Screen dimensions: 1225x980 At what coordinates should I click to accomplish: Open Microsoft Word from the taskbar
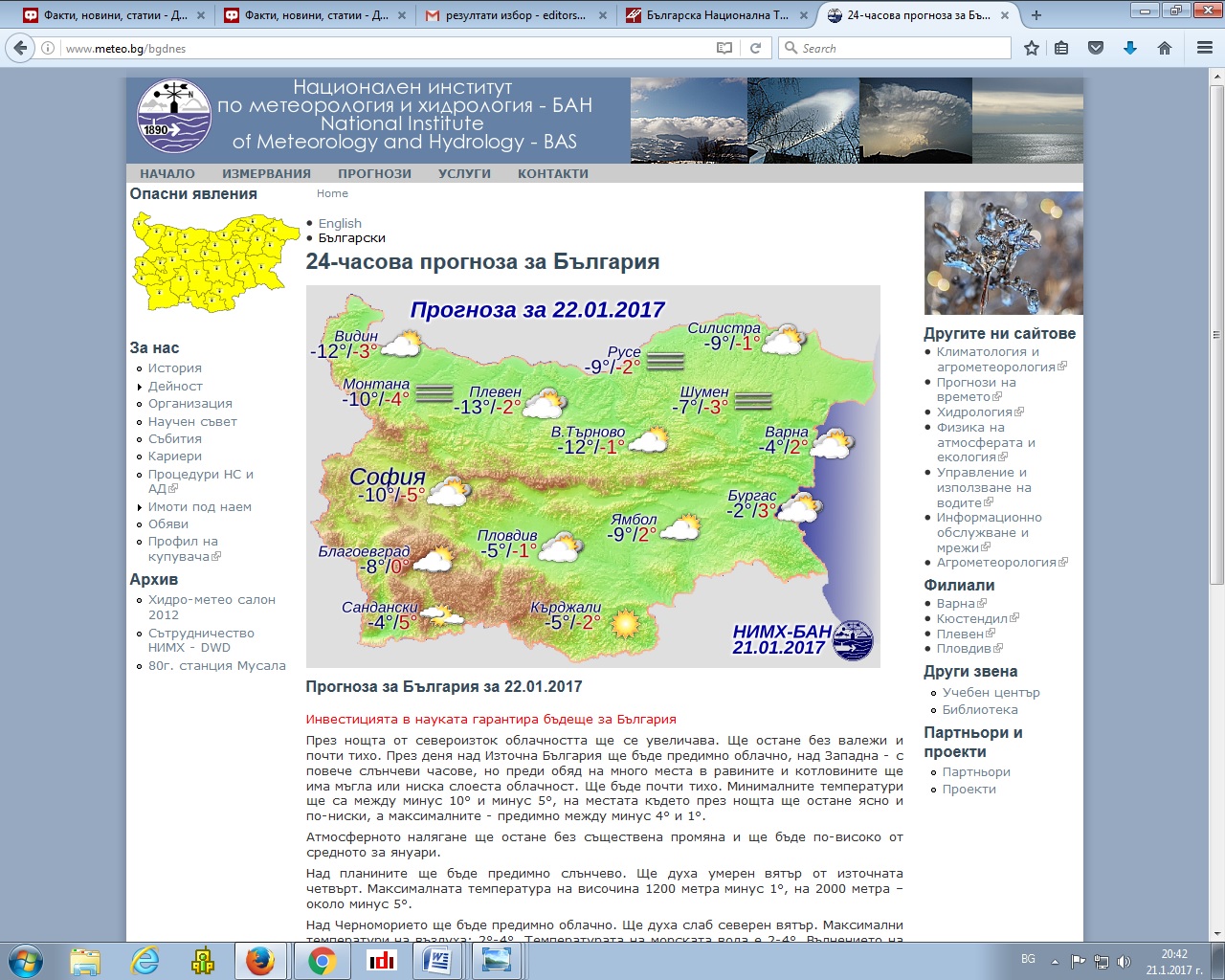[x=438, y=961]
